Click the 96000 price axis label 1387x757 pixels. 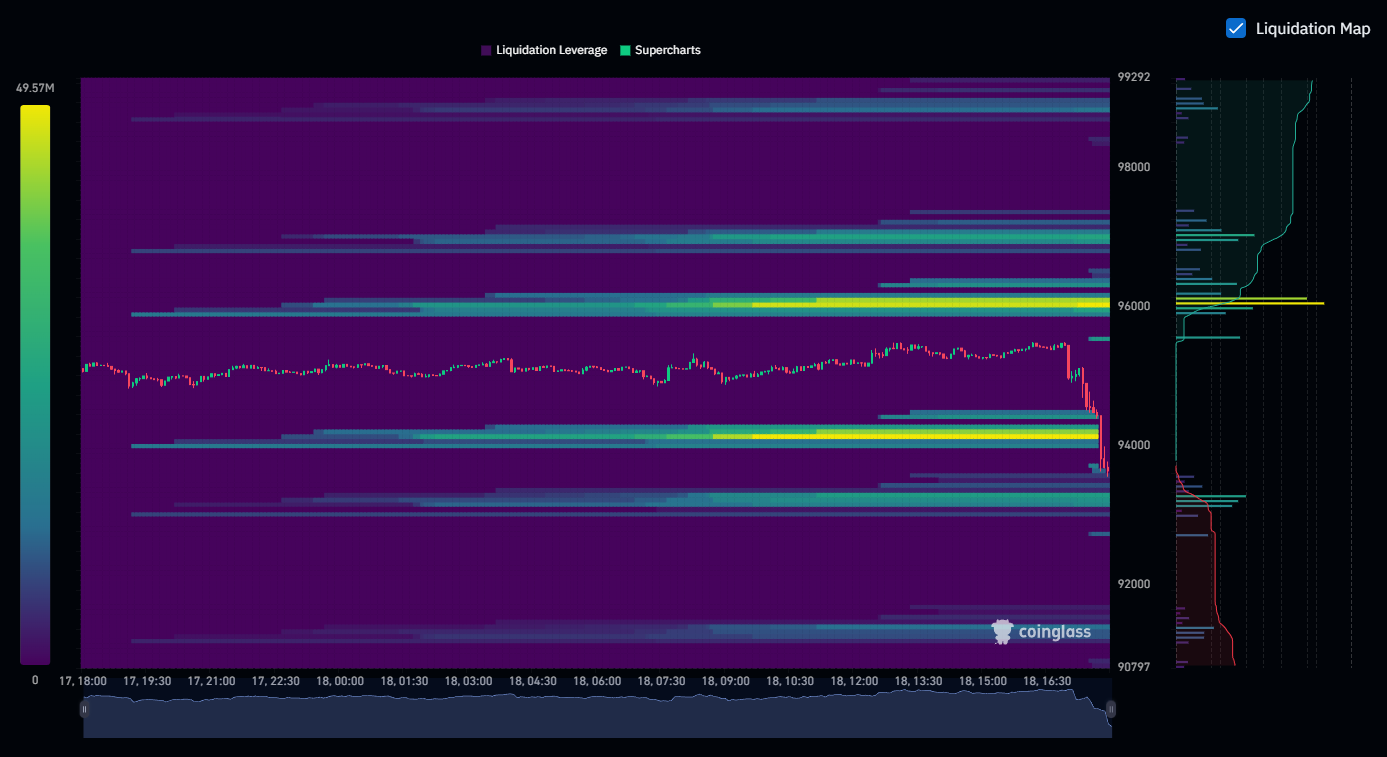click(1133, 306)
